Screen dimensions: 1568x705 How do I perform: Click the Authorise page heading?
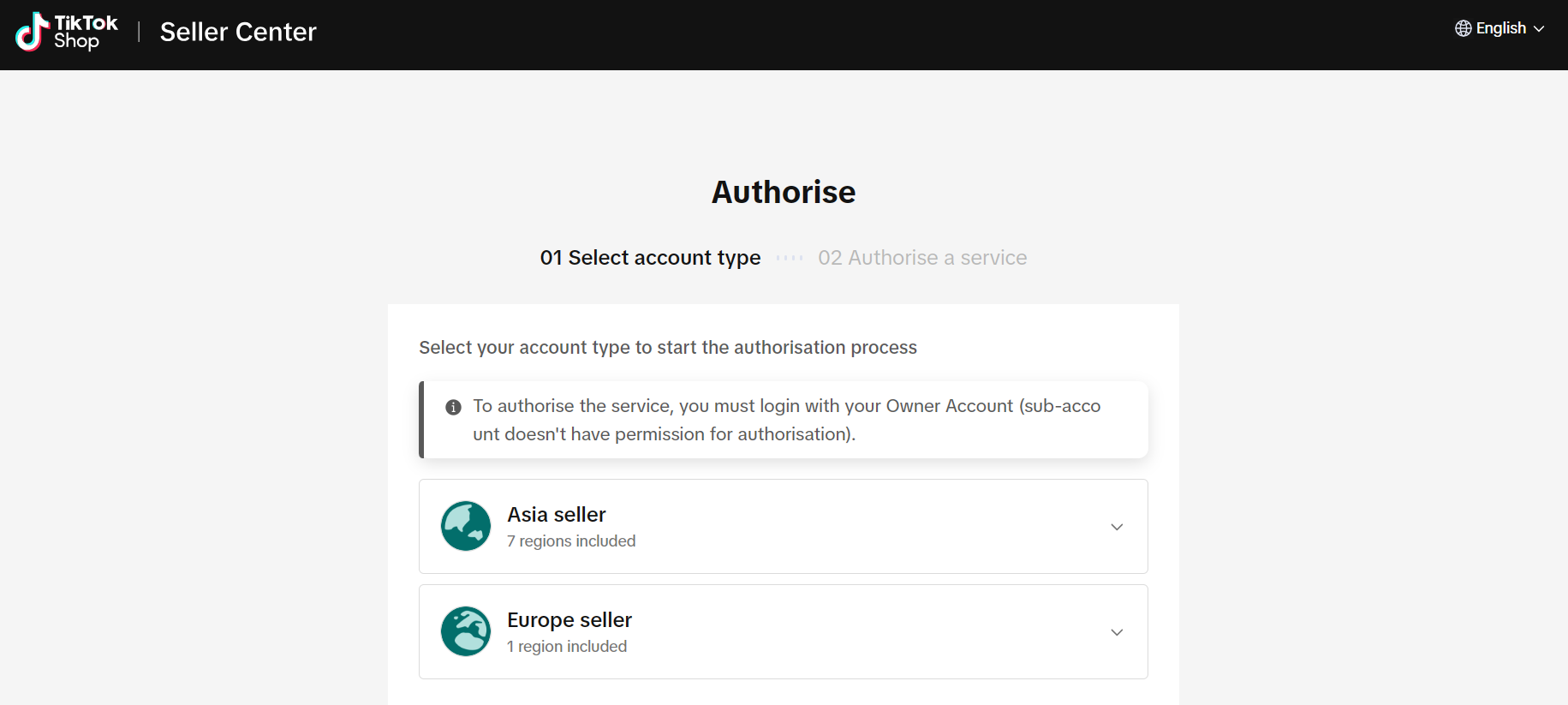(784, 192)
